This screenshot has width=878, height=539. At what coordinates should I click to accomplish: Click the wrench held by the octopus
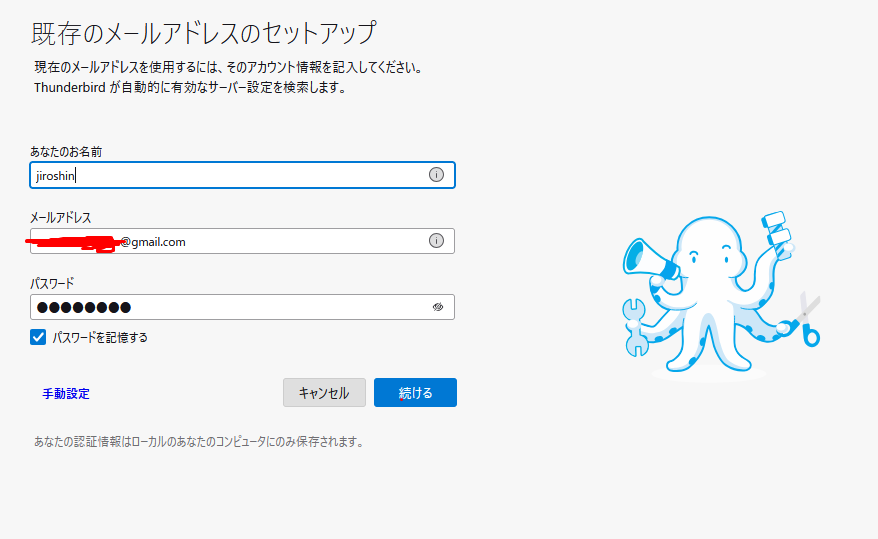[x=635, y=326]
